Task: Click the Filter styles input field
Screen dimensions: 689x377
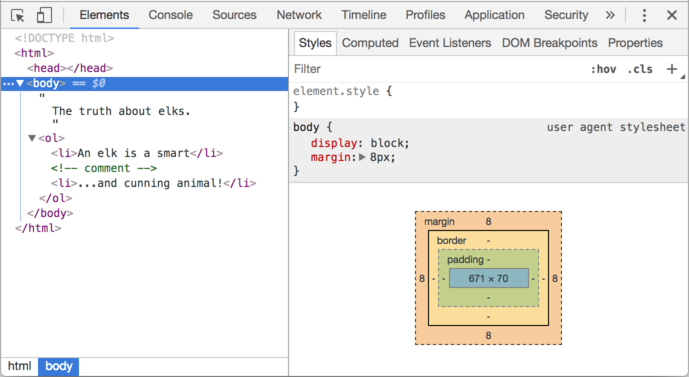Action: 439,69
